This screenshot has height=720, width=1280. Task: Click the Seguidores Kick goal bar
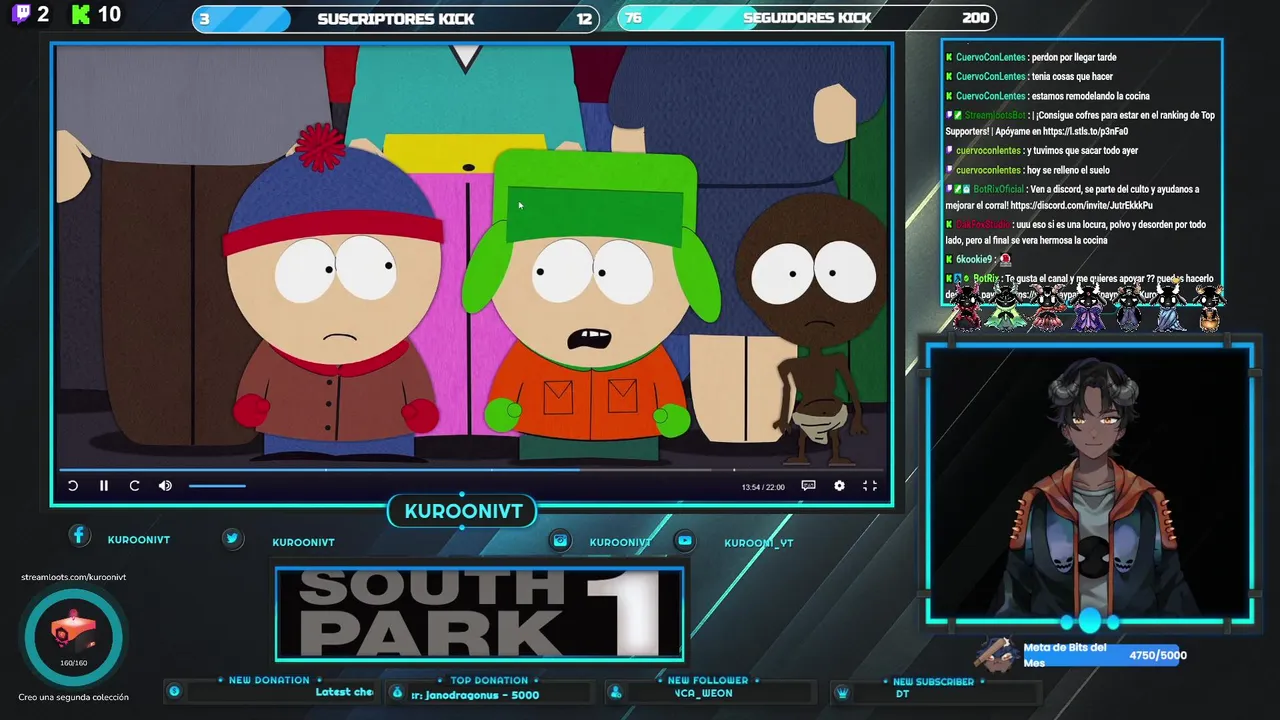tap(808, 18)
